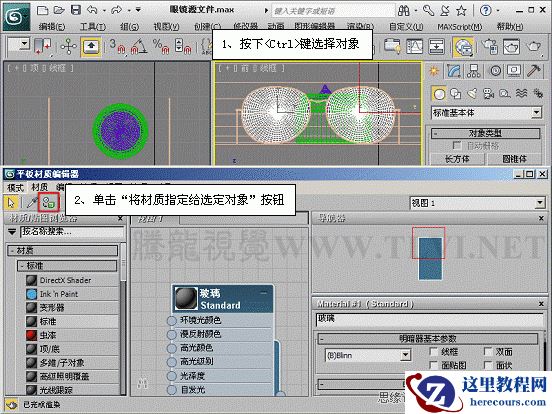Open the 视图 1 view dropdown

(477, 203)
